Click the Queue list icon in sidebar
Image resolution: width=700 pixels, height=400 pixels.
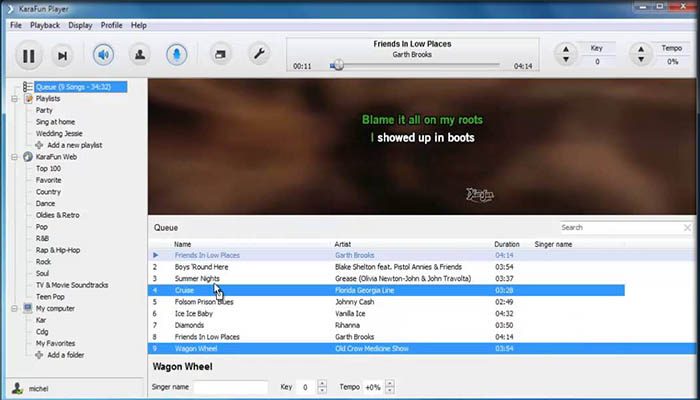point(28,87)
